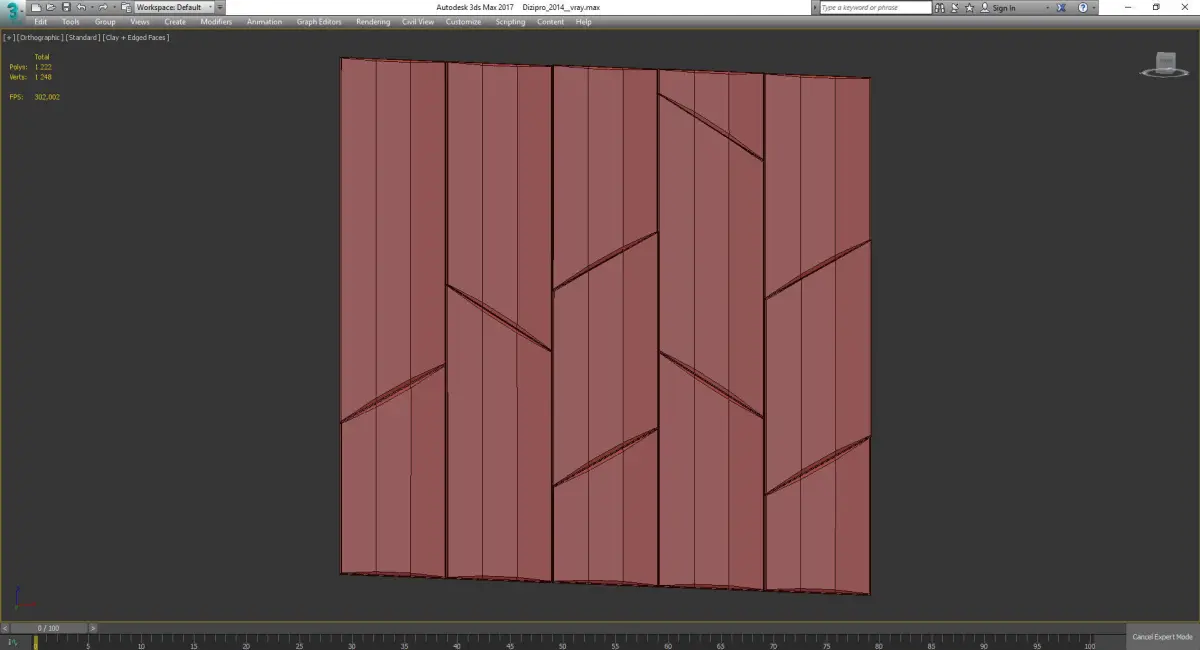
Task: Open the Tools menu
Action: click(x=71, y=22)
